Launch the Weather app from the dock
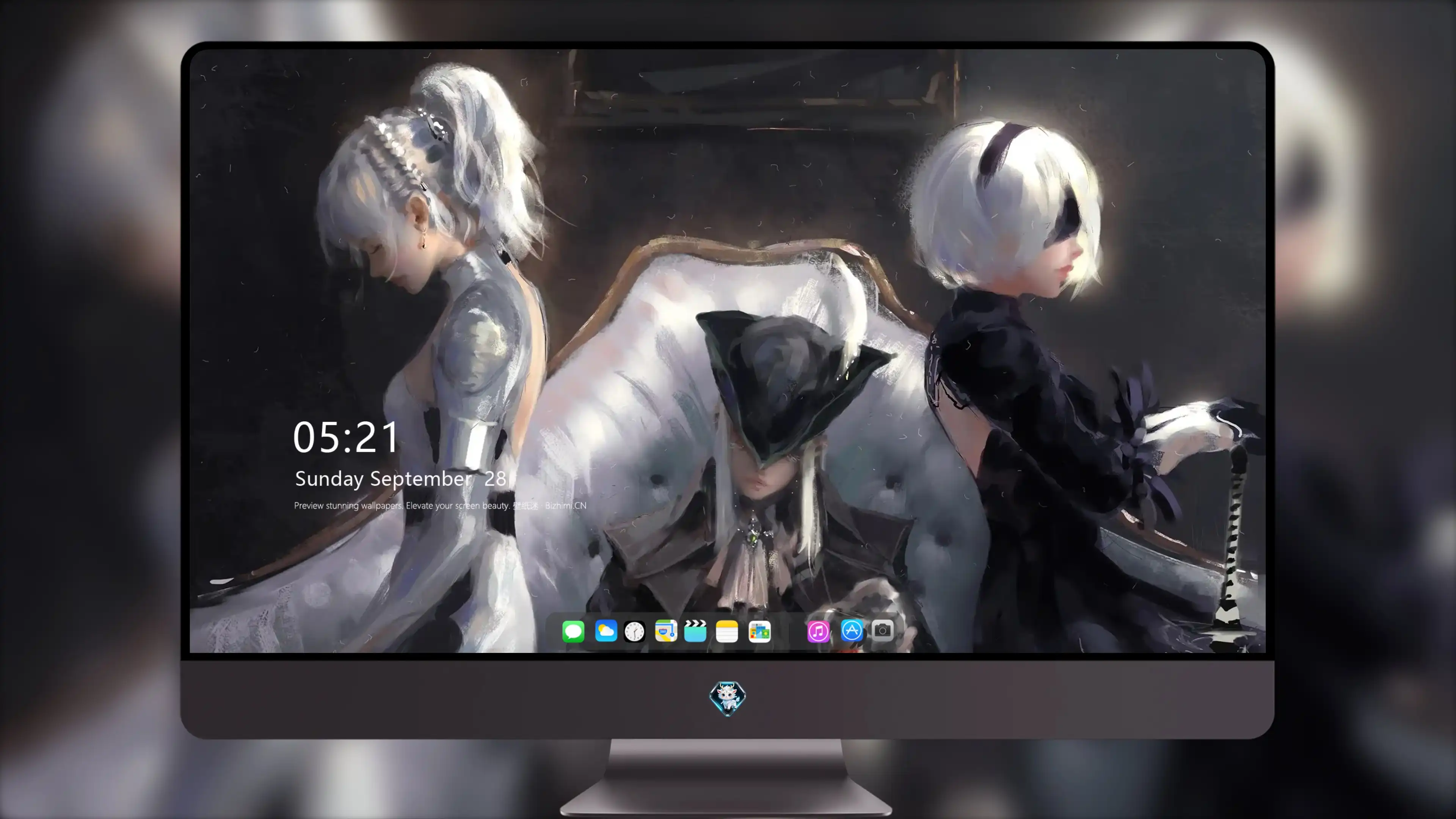The width and height of the screenshot is (1456, 819). (606, 631)
